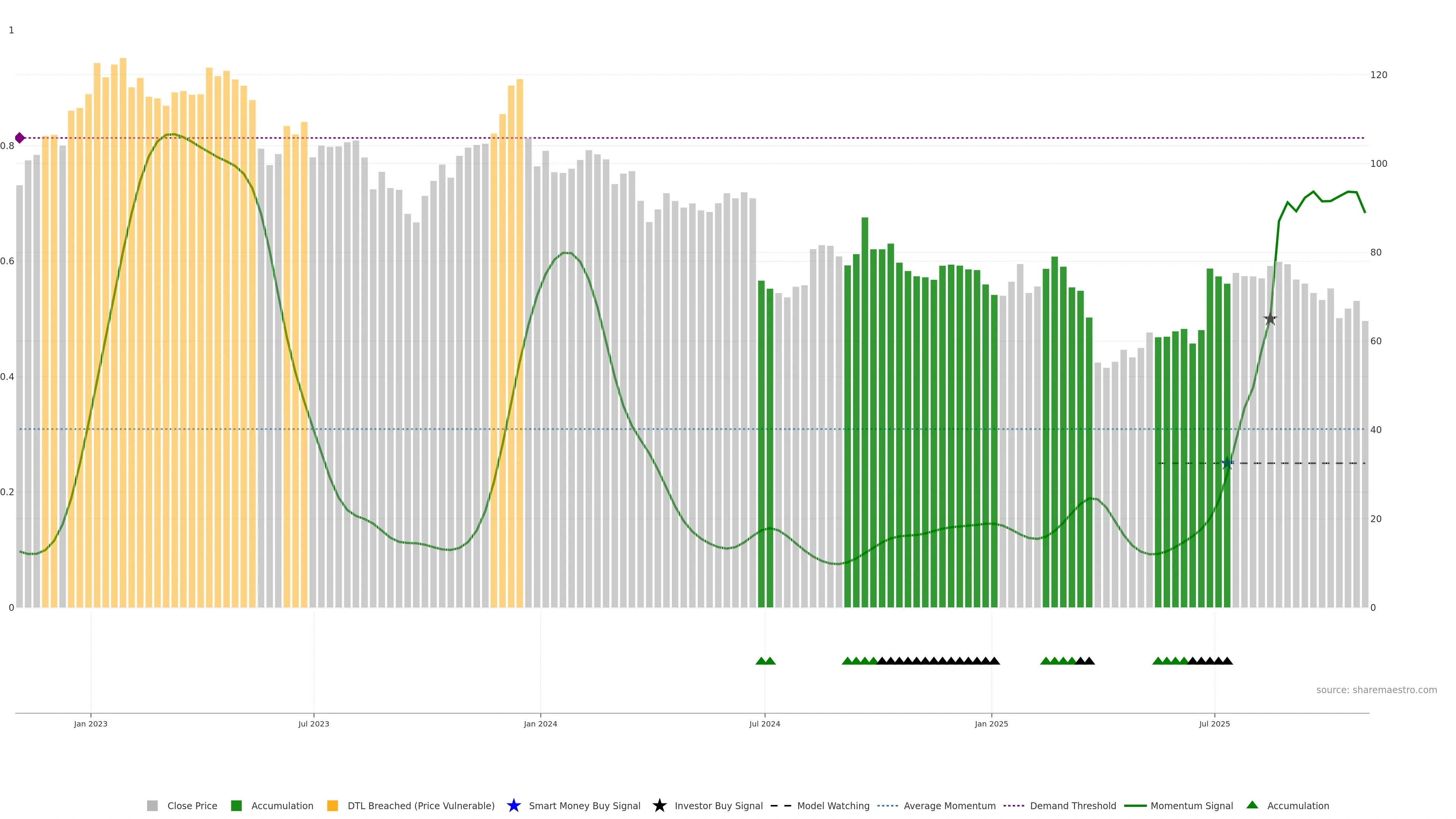Click the green Momentum Signal legend line icon
The image size is (1456, 819).
point(1135,805)
